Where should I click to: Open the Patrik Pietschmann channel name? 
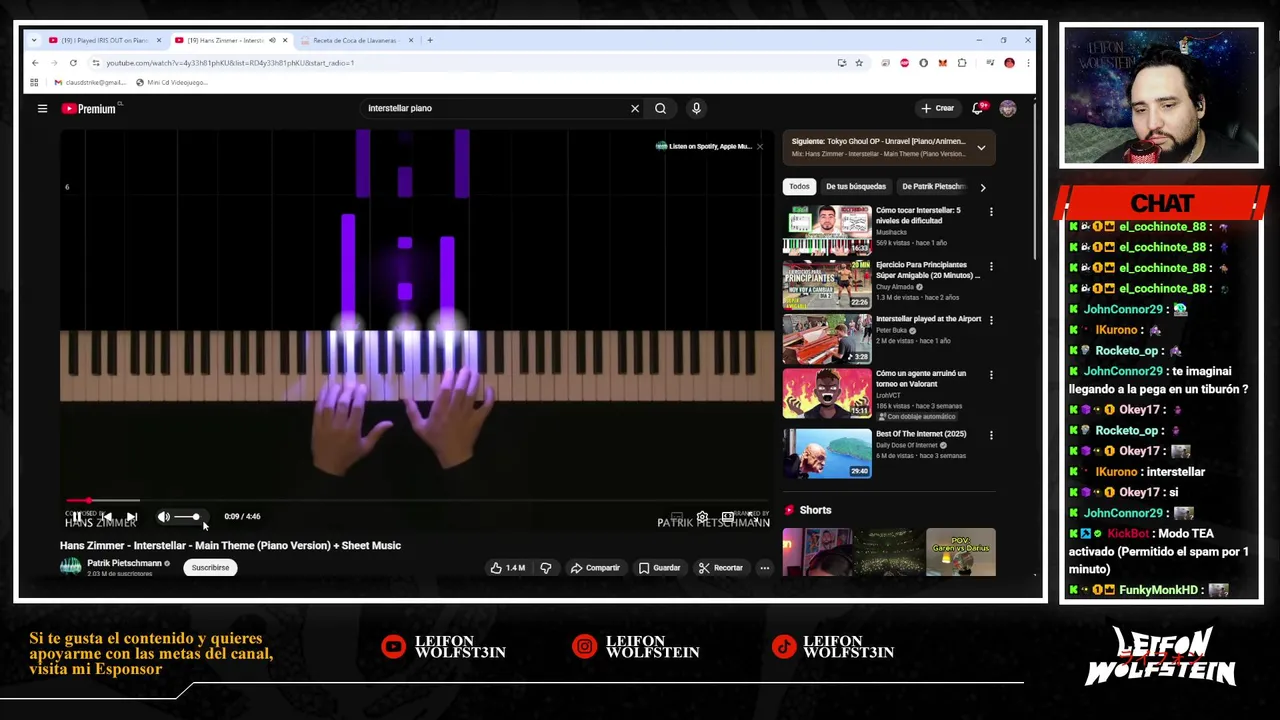[124, 563]
